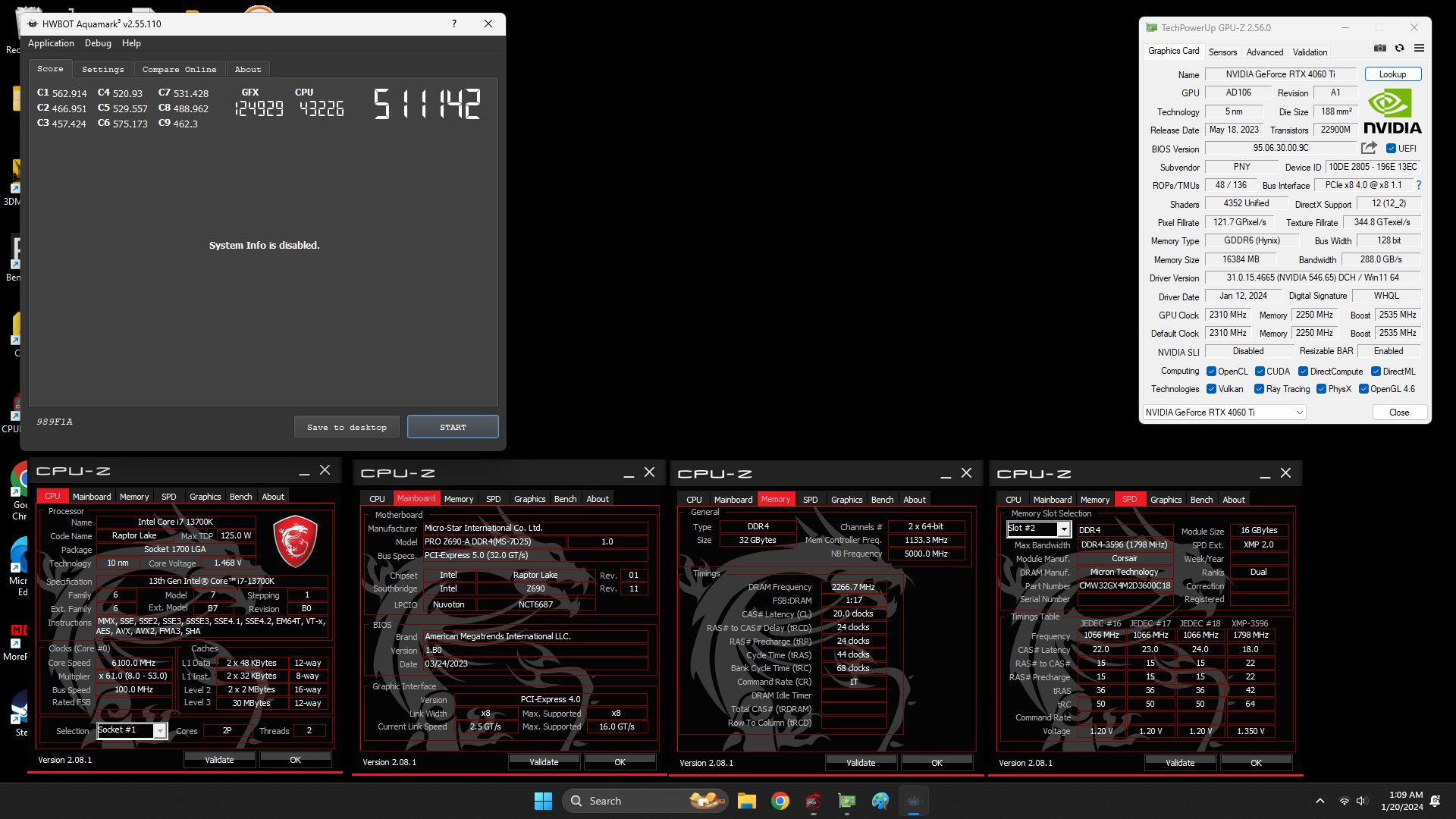Screen dimensions: 1456x819
Task: Click OK in the CPU-Z Mainboard window
Action: click(x=620, y=762)
